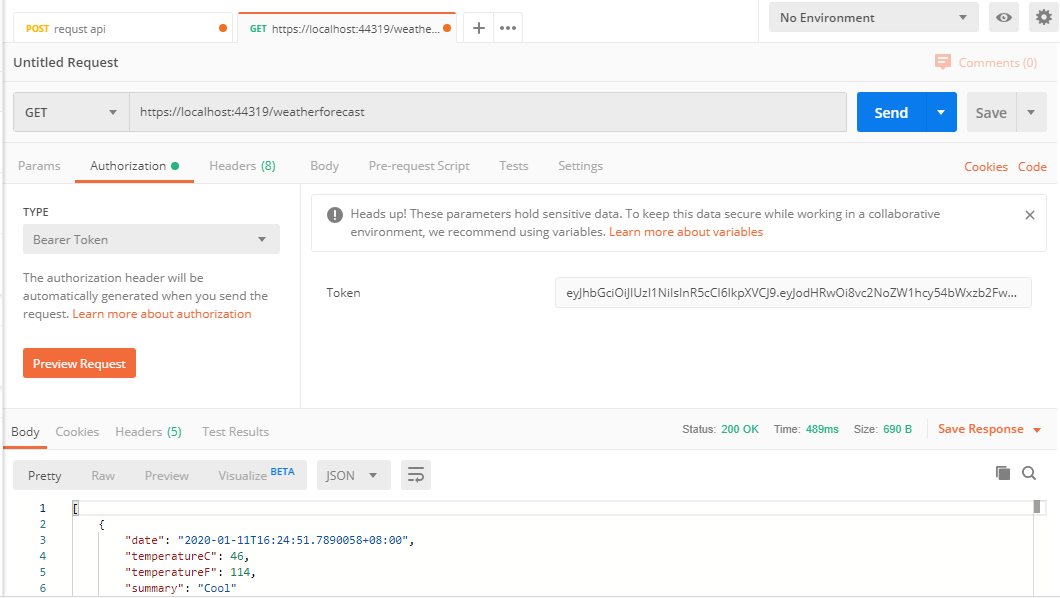Copy response body to clipboard
The height and width of the screenshot is (598, 1060).
tap(1003, 473)
